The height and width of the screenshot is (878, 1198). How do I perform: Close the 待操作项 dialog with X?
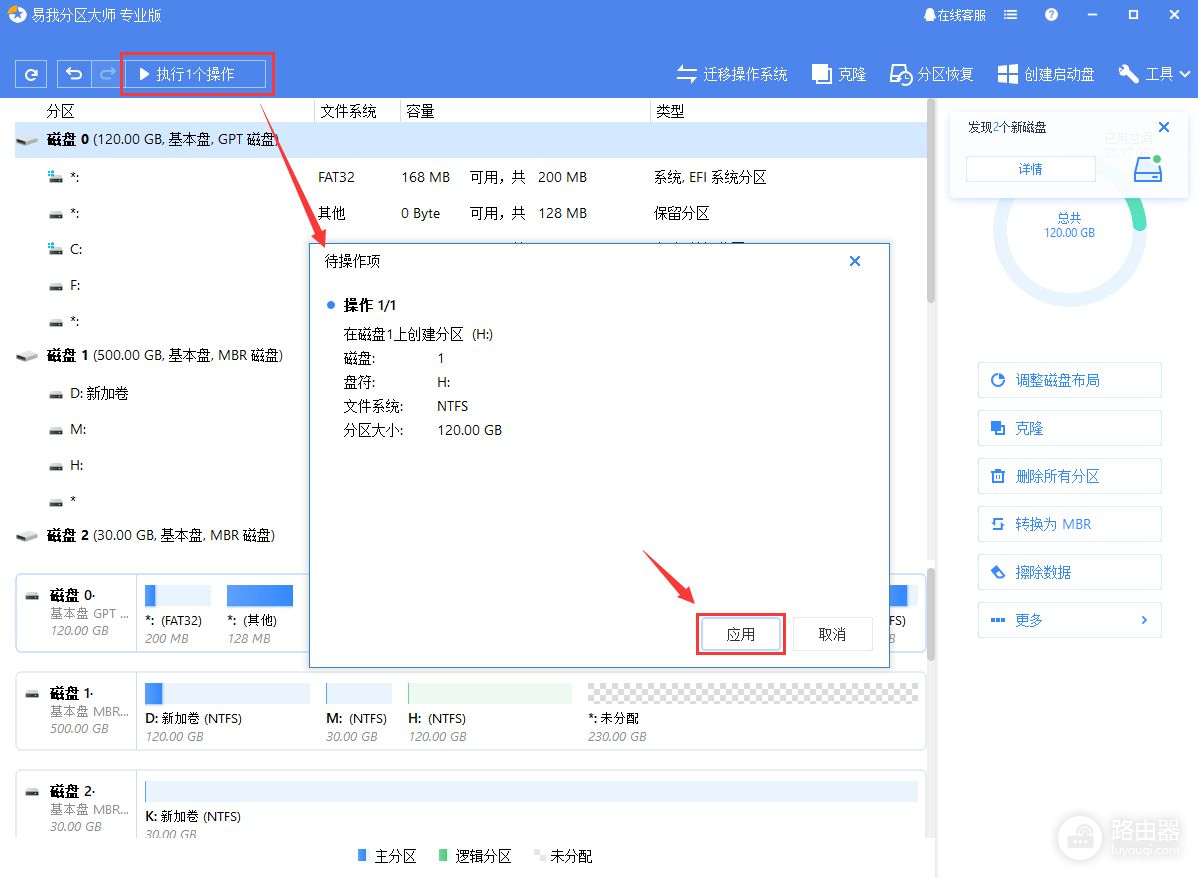(x=855, y=261)
